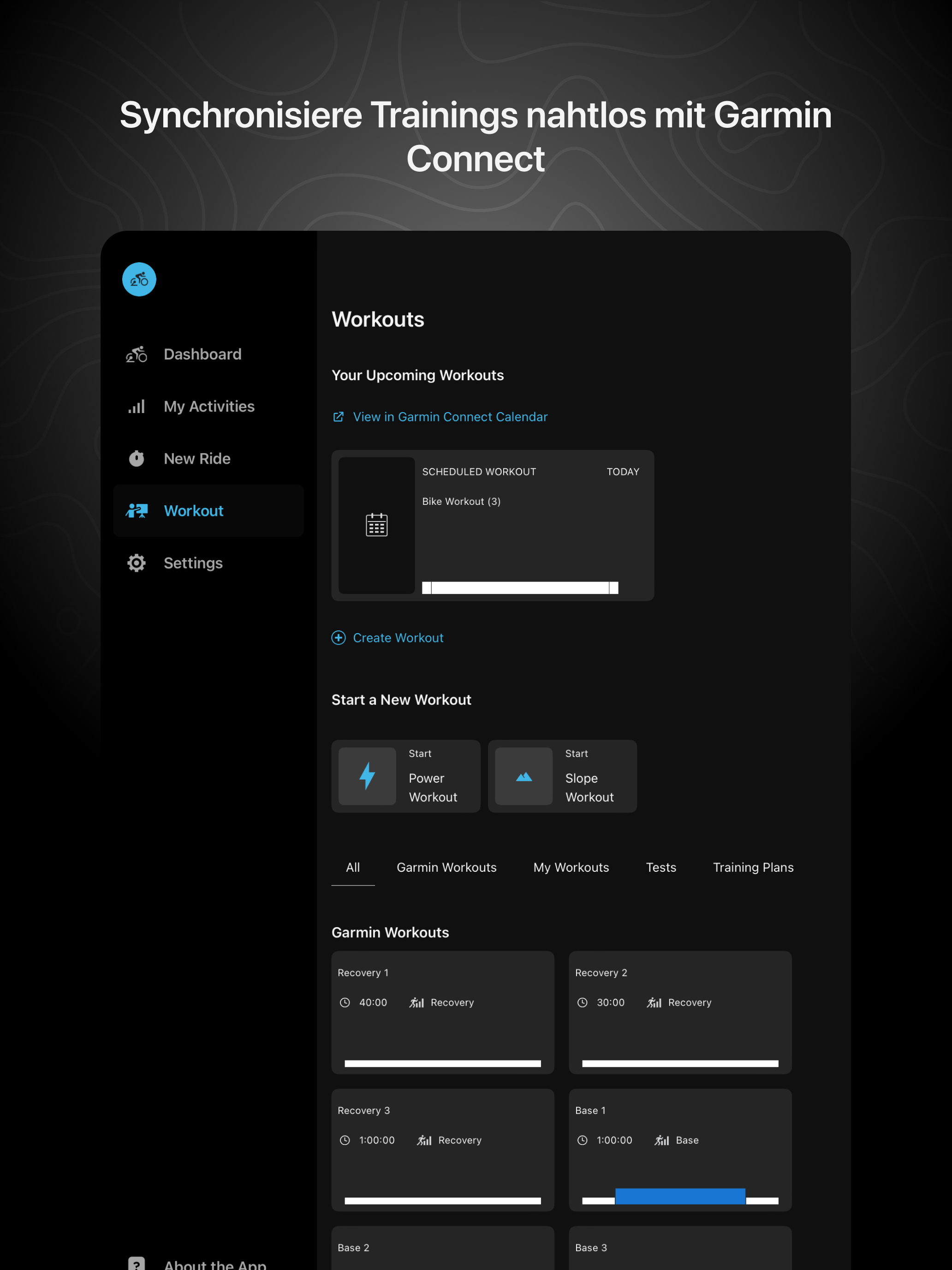
Task: Click Create Workout
Action: click(x=398, y=638)
